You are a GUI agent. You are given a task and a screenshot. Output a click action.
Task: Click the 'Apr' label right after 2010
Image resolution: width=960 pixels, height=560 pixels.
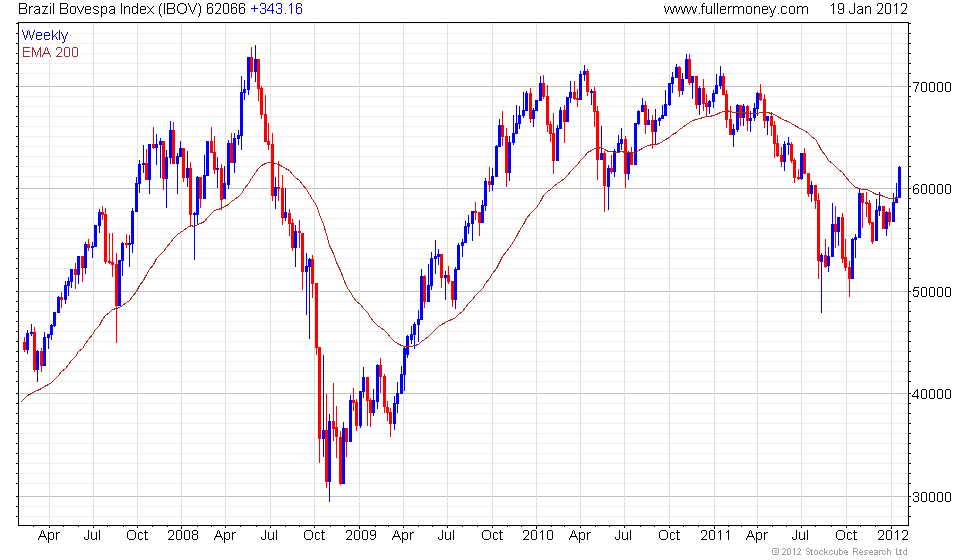[x=580, y=536]
